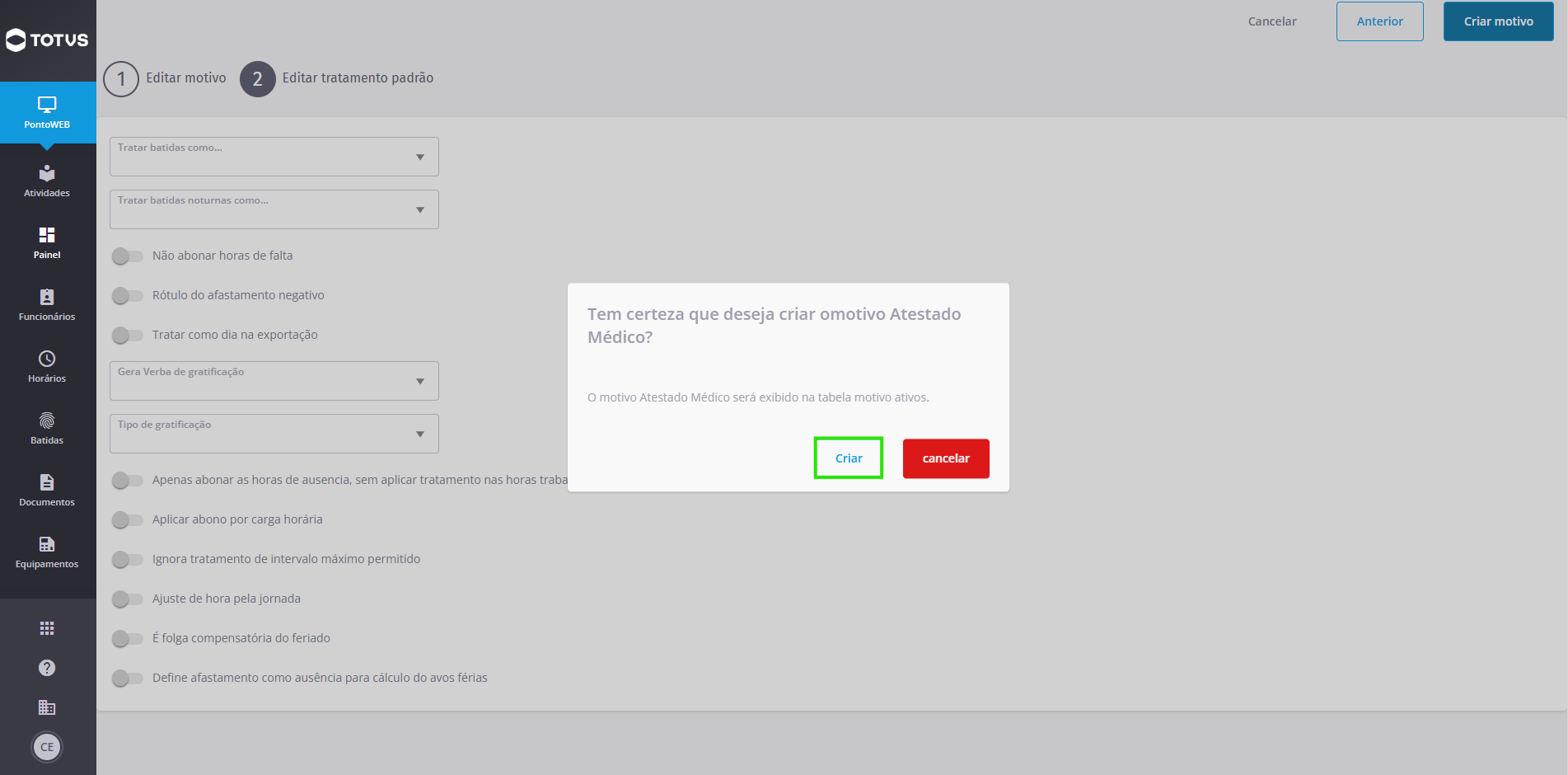Open the apps grid icon in sidebar
The image size is (1568, 775).
47,628
